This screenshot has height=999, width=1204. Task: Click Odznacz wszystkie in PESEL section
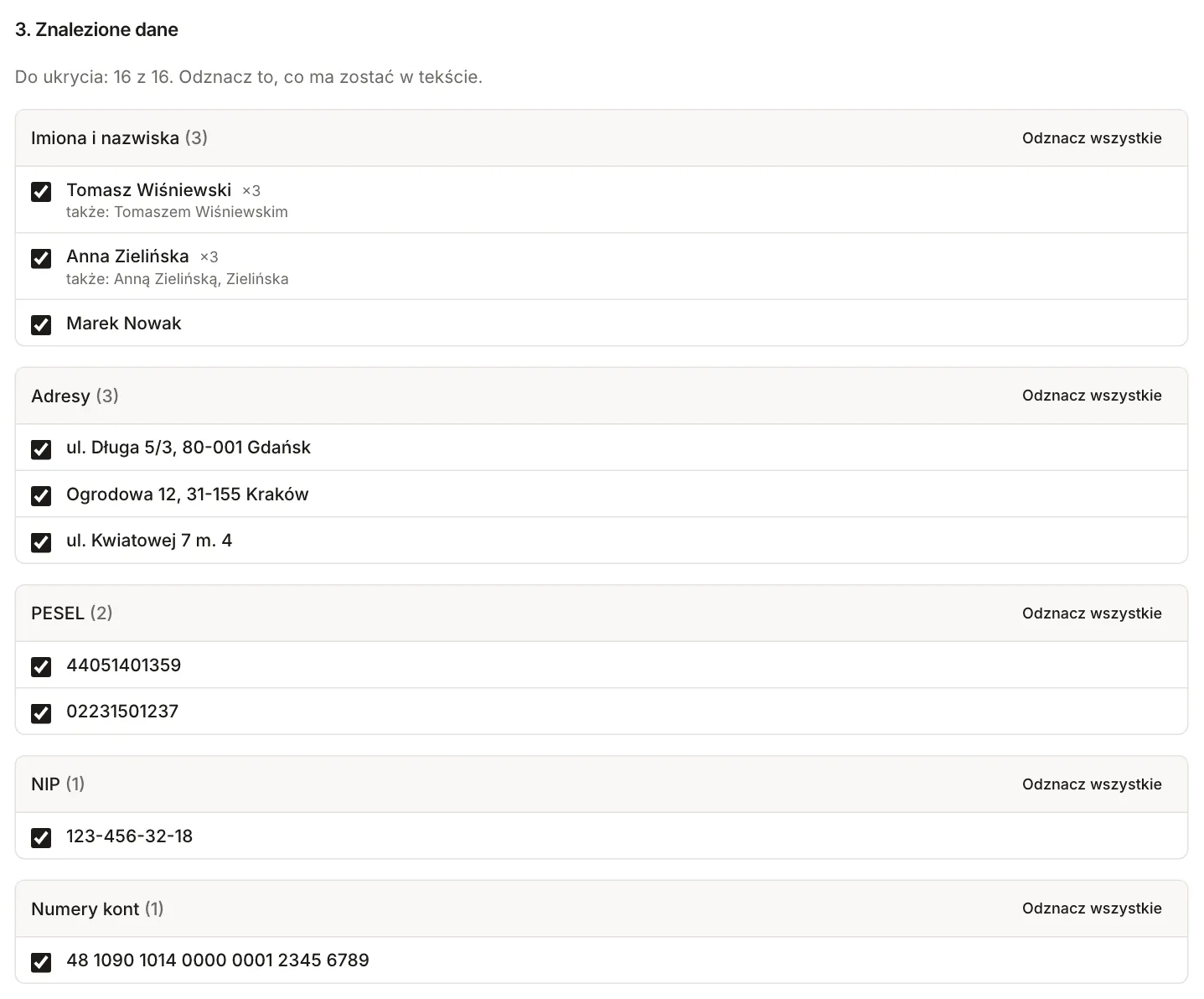[1092, 613]
